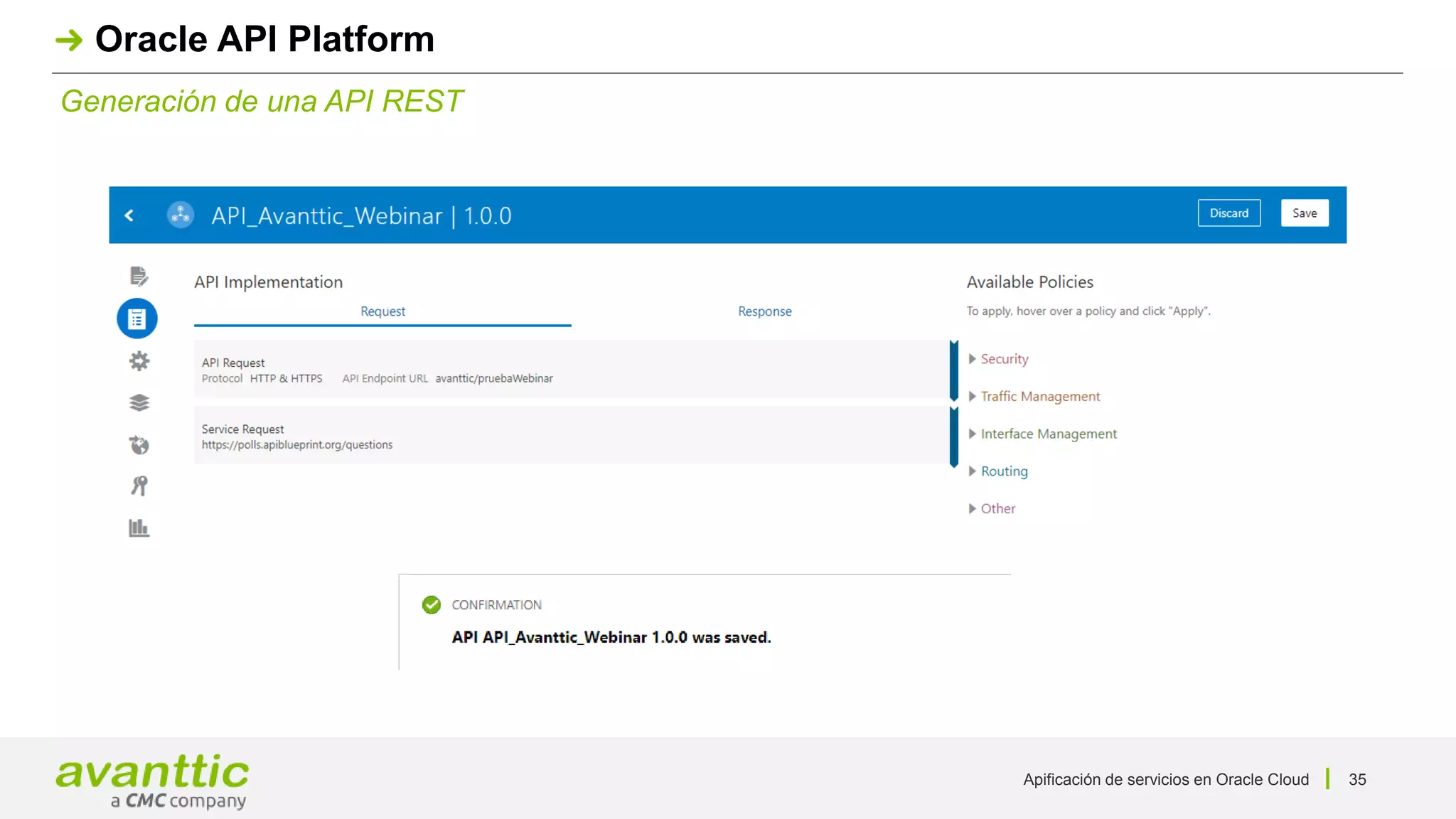Click the 'was saved' confirmation message
This screenshot has height=819, width=1456.
pos(611,637)
